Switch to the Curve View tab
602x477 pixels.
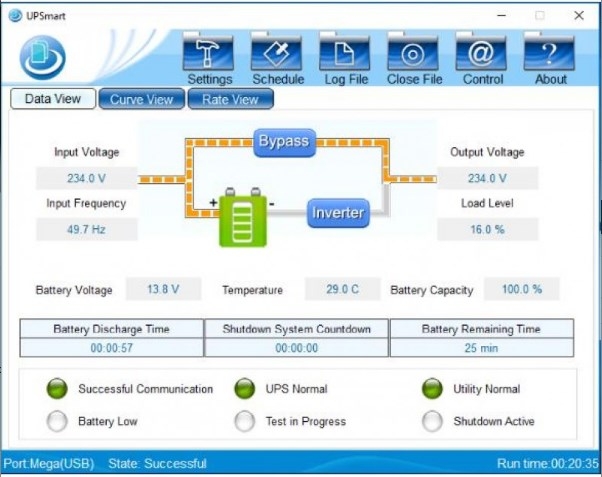click(x=141, y=99)
